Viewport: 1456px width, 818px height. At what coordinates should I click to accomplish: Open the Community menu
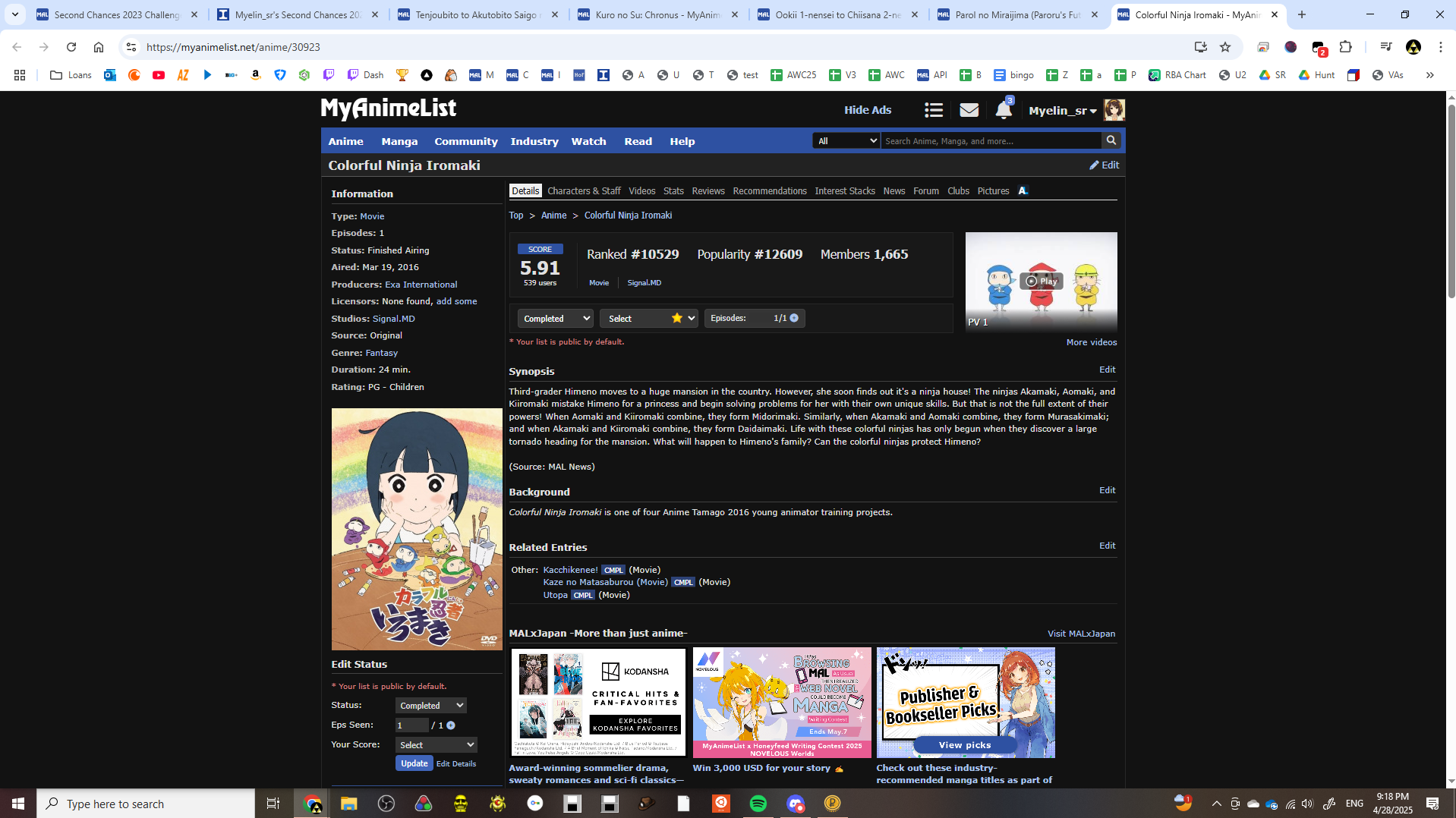(466, 141)
